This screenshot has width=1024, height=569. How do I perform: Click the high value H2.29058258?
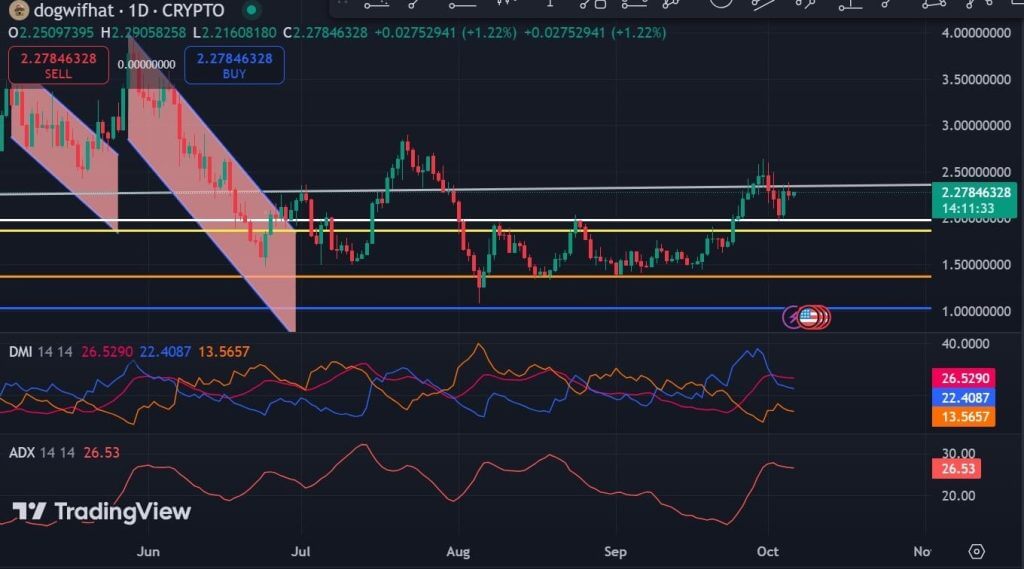coord(143,33)
